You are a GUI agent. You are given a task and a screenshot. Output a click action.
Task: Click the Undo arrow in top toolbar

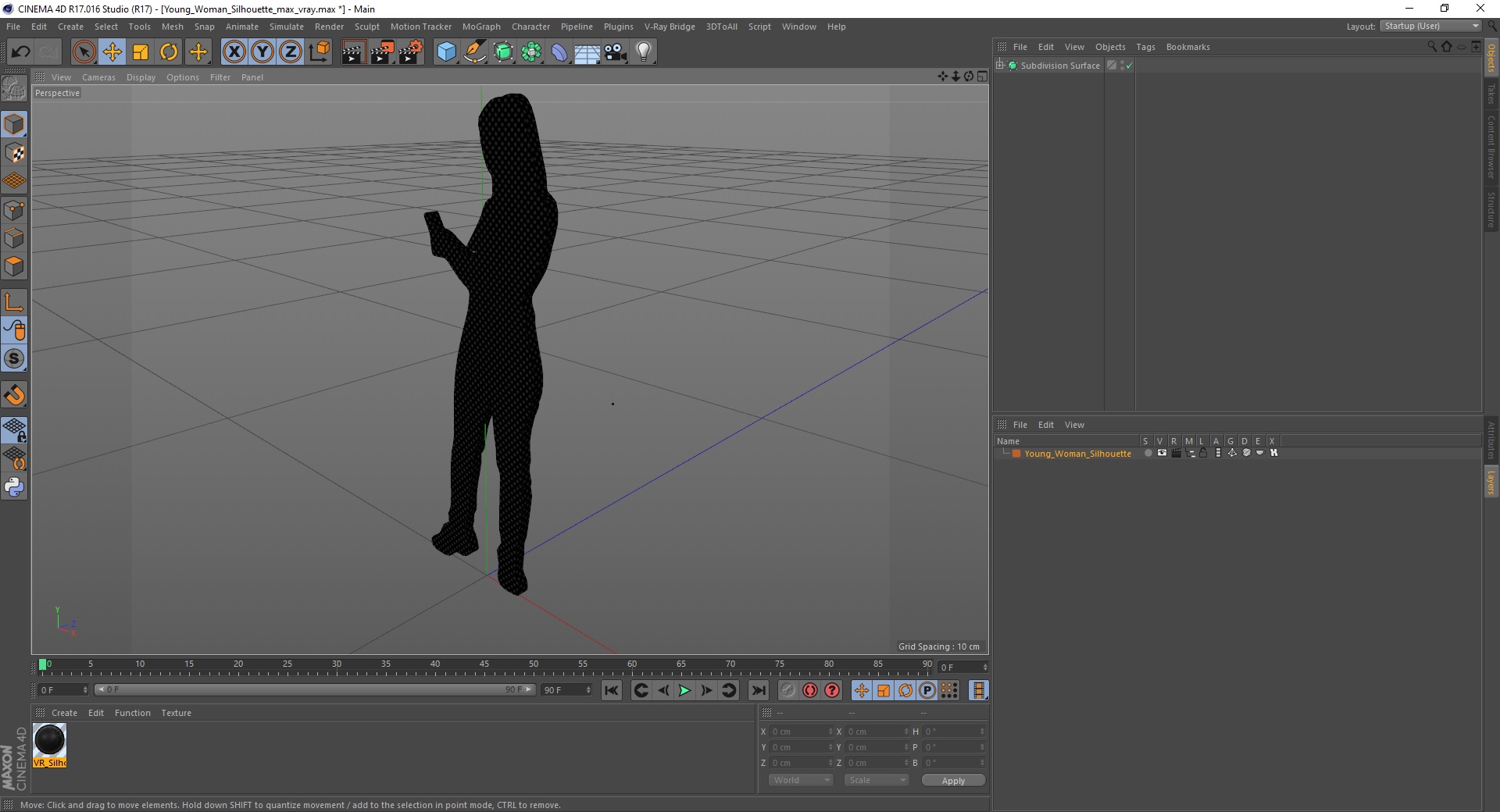21,52
